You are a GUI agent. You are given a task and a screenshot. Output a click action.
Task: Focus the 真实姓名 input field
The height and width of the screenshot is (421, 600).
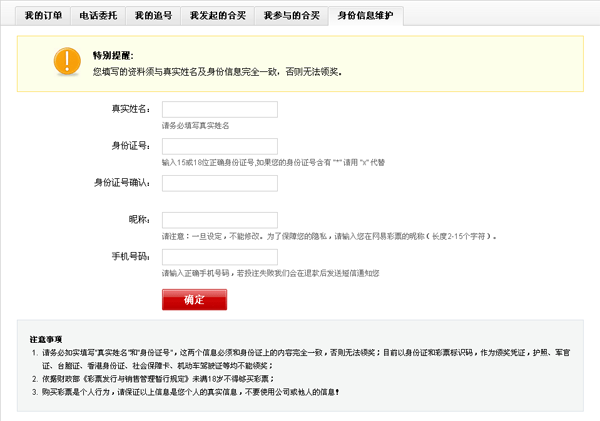tap(219, 109)
